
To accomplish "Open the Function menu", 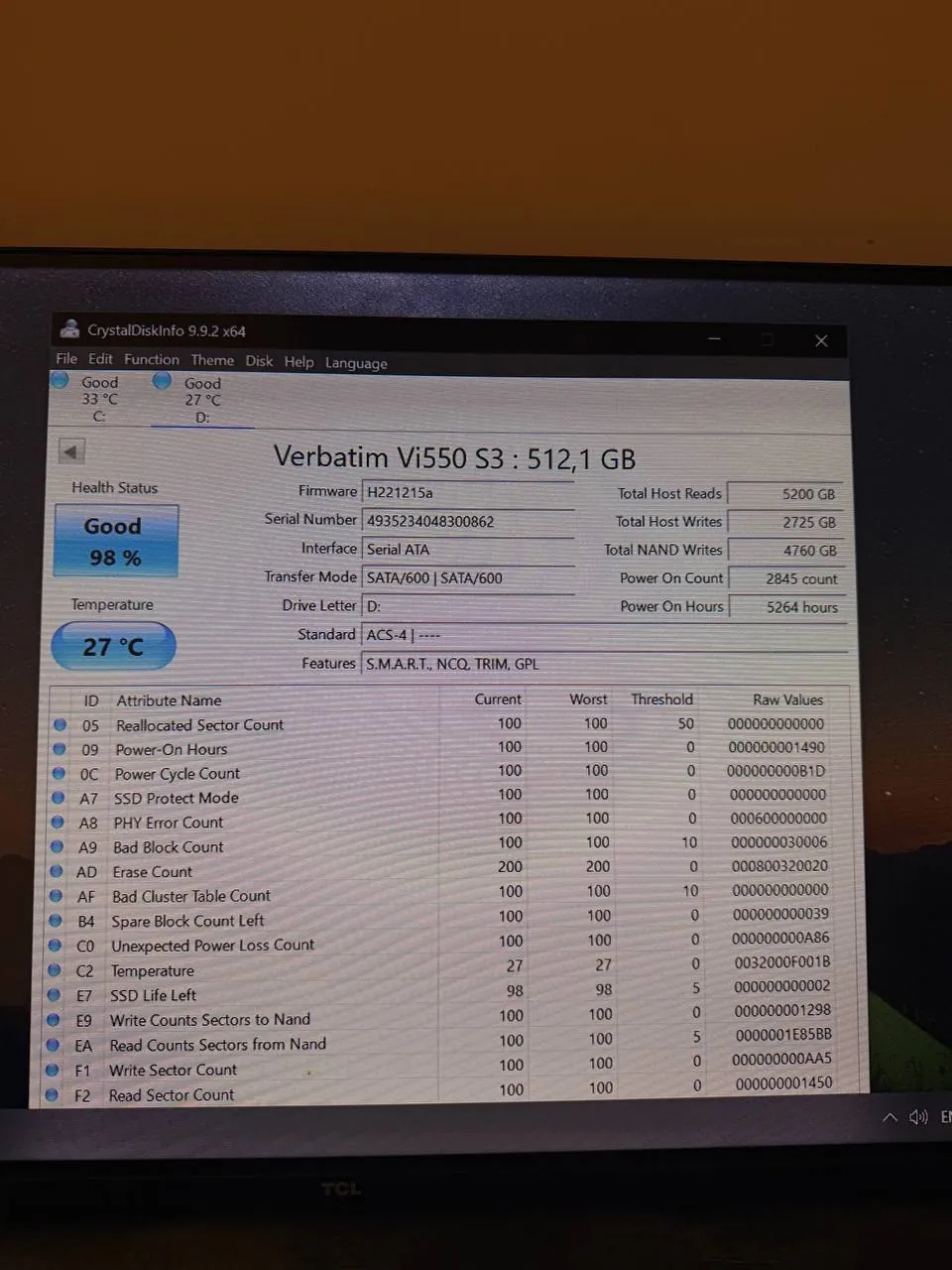I will click(152, 359).
